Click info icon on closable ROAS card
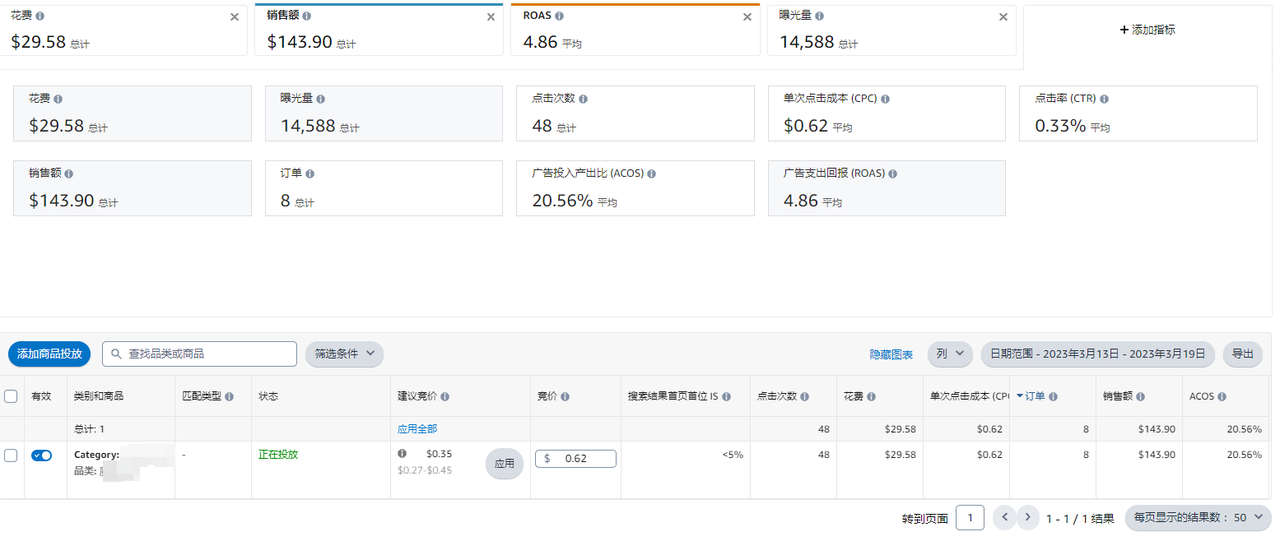This screenshot has height=541, width=1280. coord(559,16)
